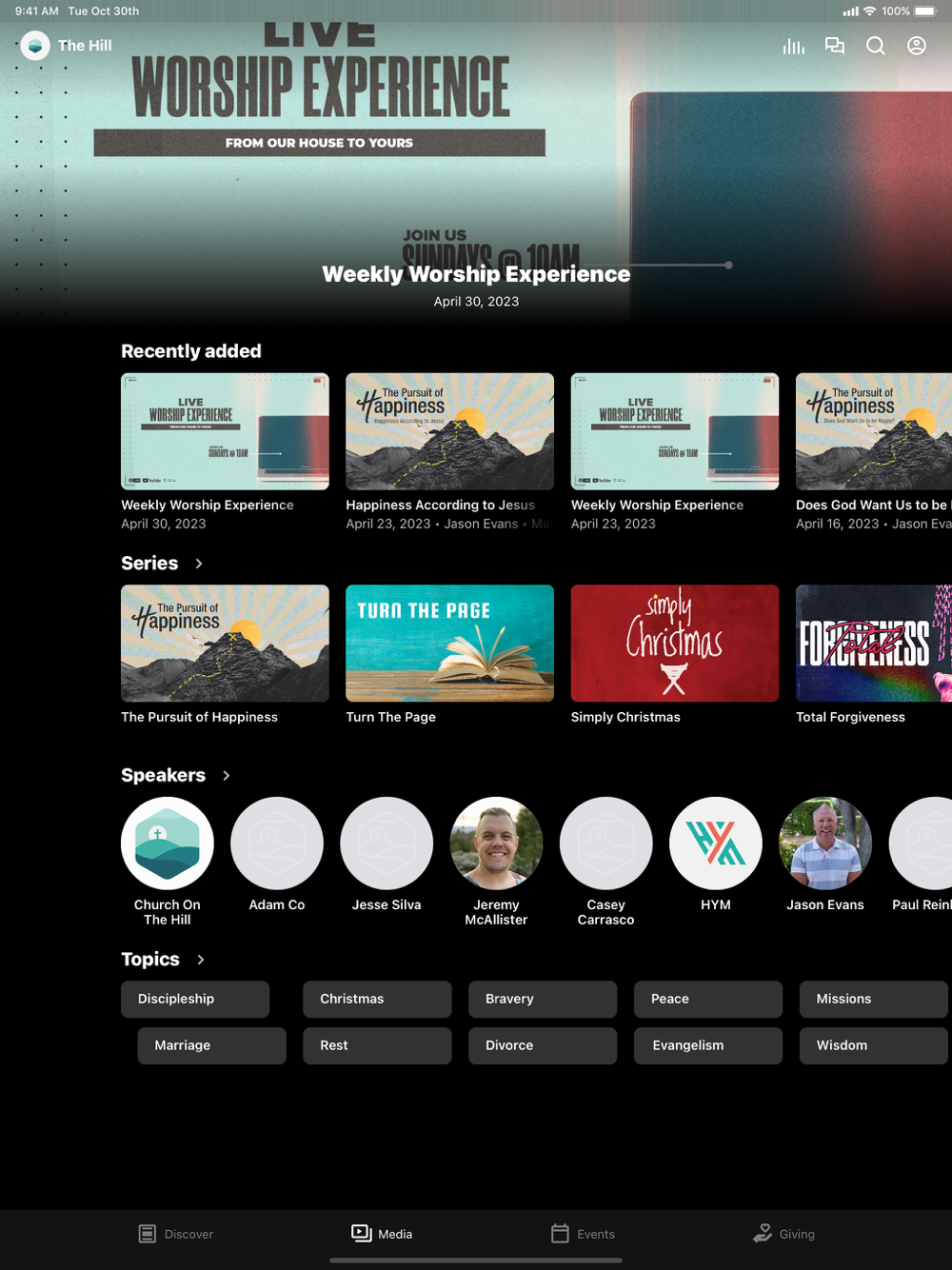Switch to the Media tab
Image resolution: width=952 pixels, height=1270 pixels.
(x=382, y=1234)
